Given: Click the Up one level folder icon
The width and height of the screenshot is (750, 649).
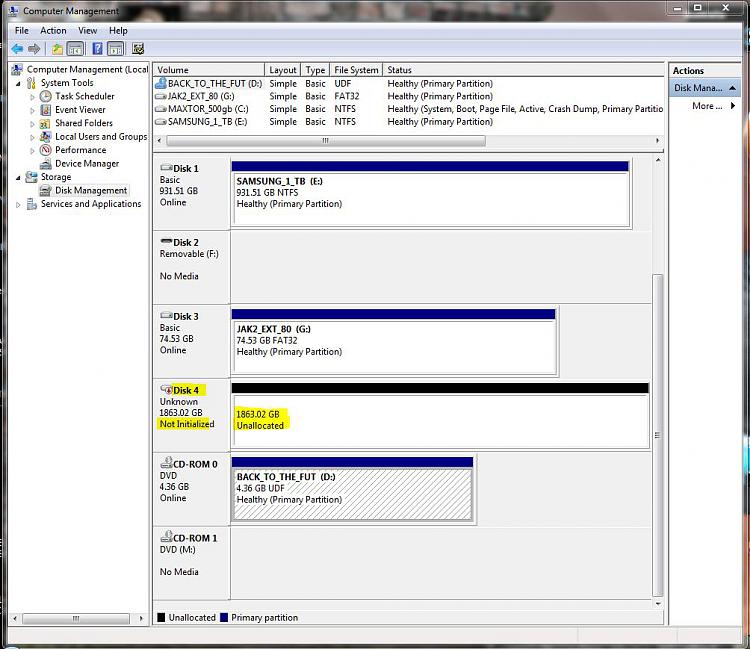Looking at the screenshot, I should (57, 49).
